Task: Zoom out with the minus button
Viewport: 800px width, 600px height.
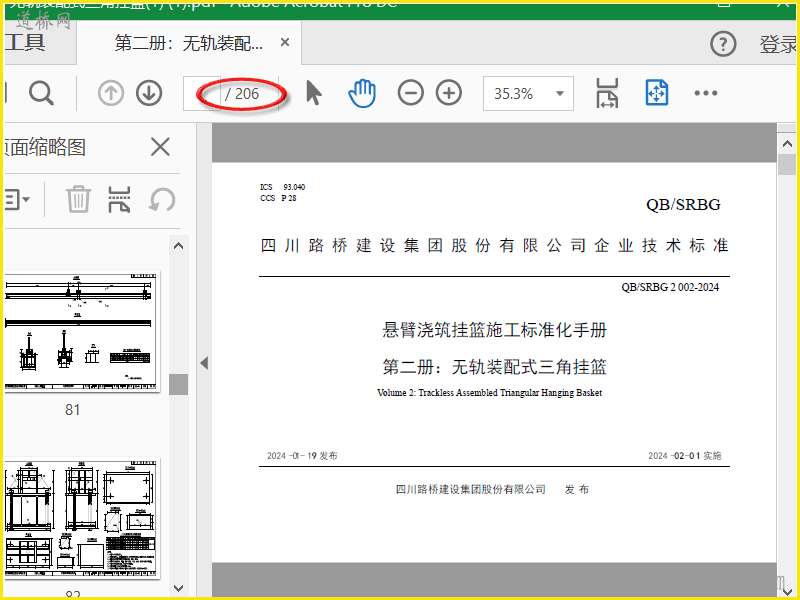Action: click(x=411, y=93)
